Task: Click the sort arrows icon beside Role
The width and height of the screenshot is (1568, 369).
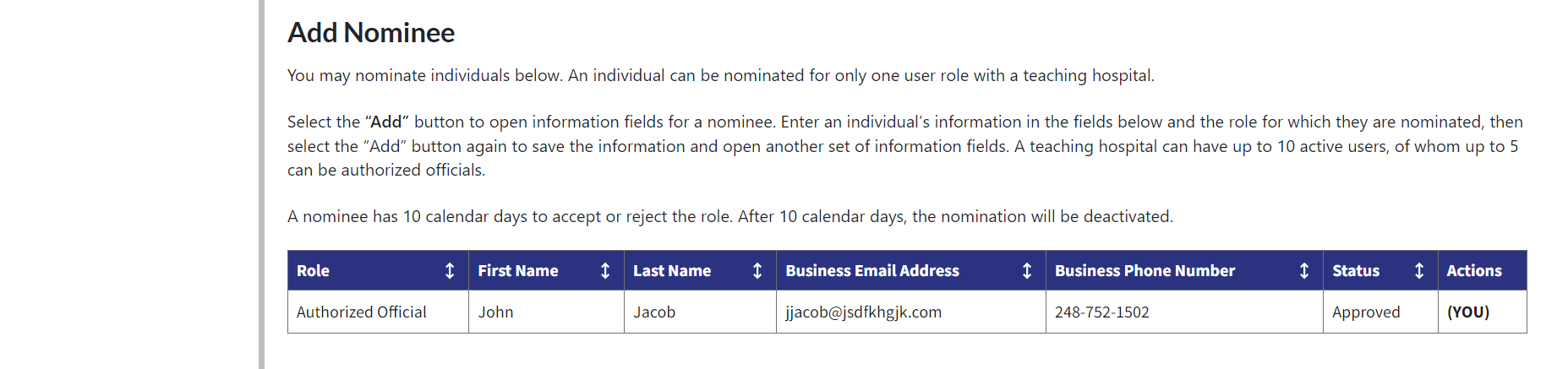Action: [450, 271]
